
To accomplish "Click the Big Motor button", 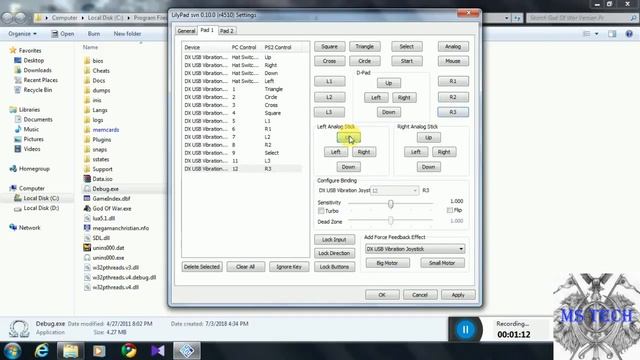I will pyautogui.click(x=387, y=263).
